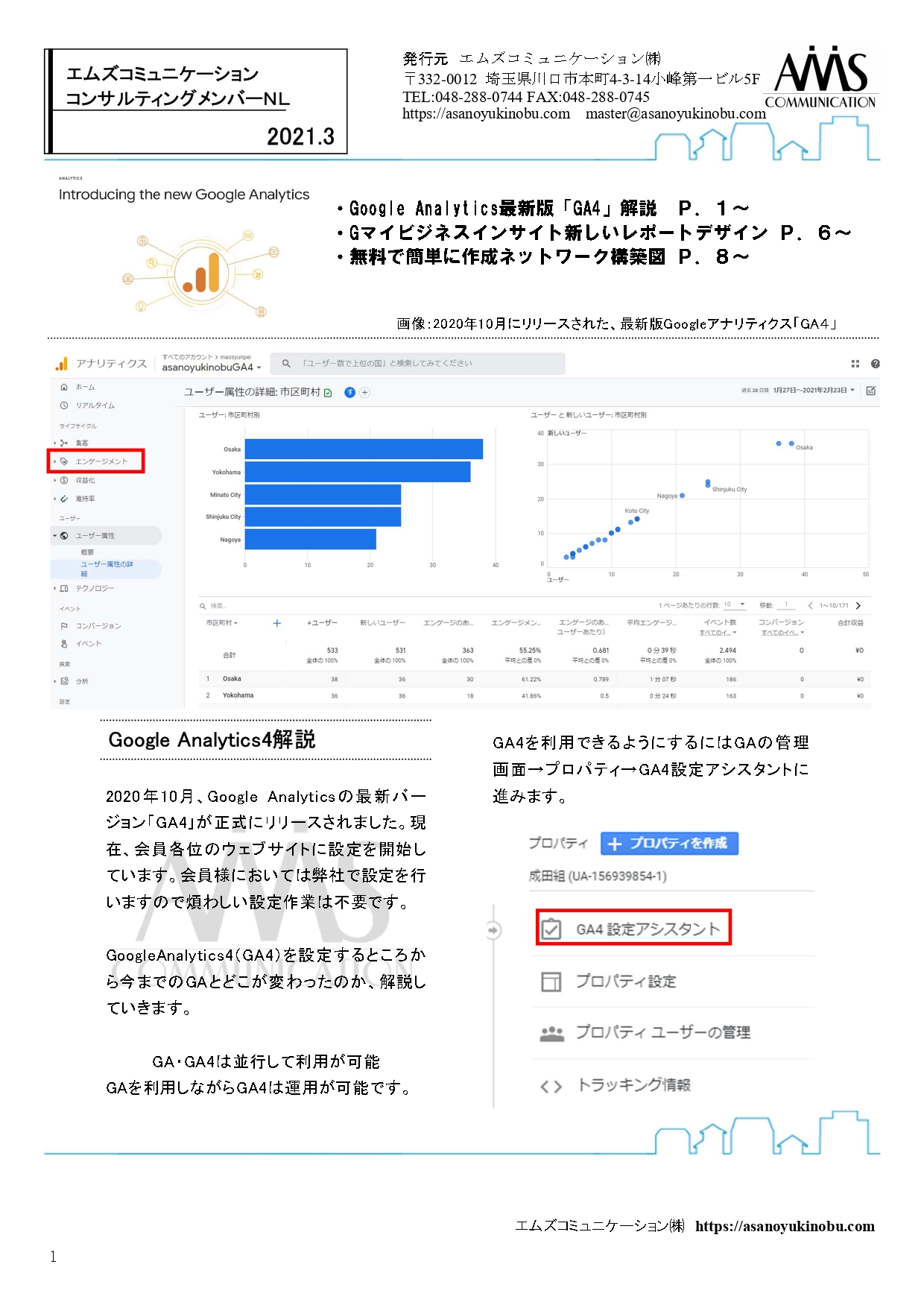Open rows-per-page dropdown showing 10
The width and height of the screenshot is (924, 1308).
pos(735,605)
